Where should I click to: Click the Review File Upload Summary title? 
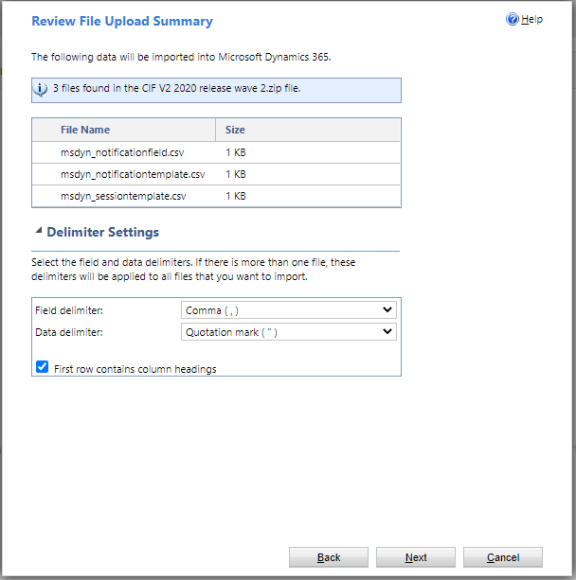click(x=122, y=21)
